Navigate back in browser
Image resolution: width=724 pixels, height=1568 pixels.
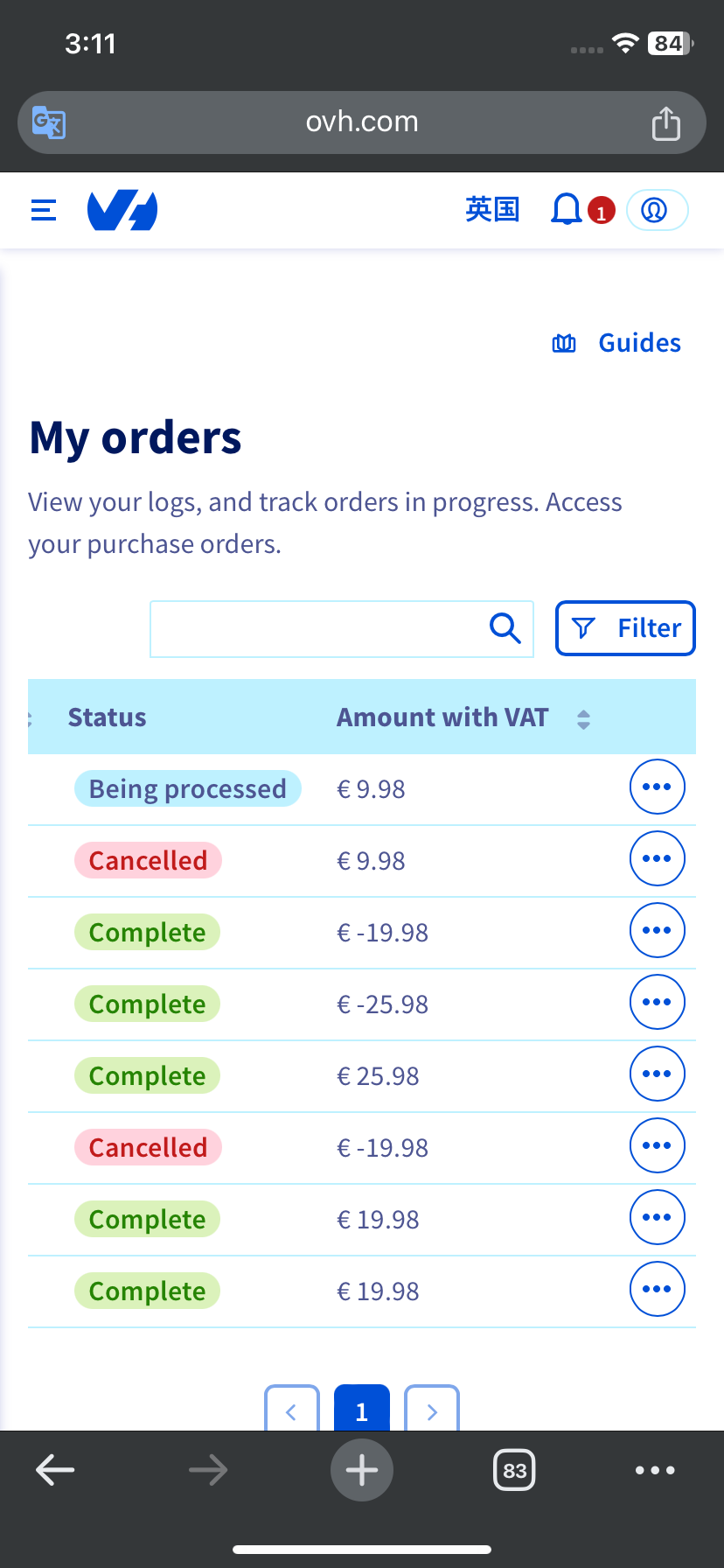55,1470
